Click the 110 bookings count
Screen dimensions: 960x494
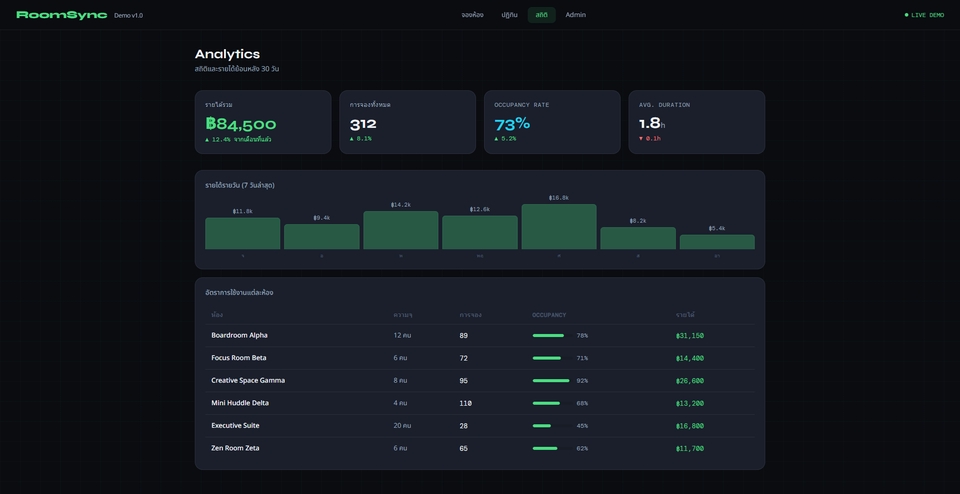click(465, 403)
